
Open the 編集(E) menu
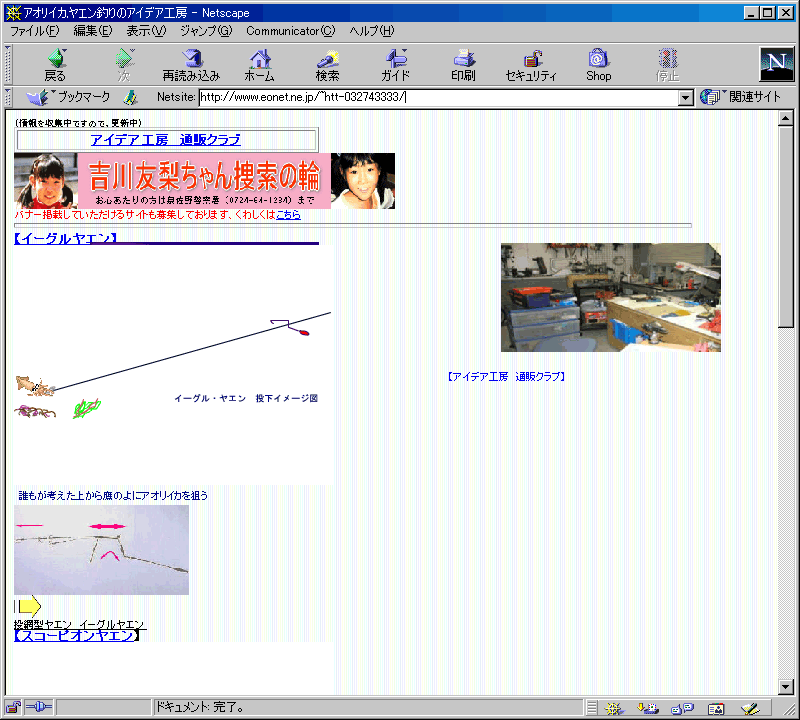coord(93,31)
